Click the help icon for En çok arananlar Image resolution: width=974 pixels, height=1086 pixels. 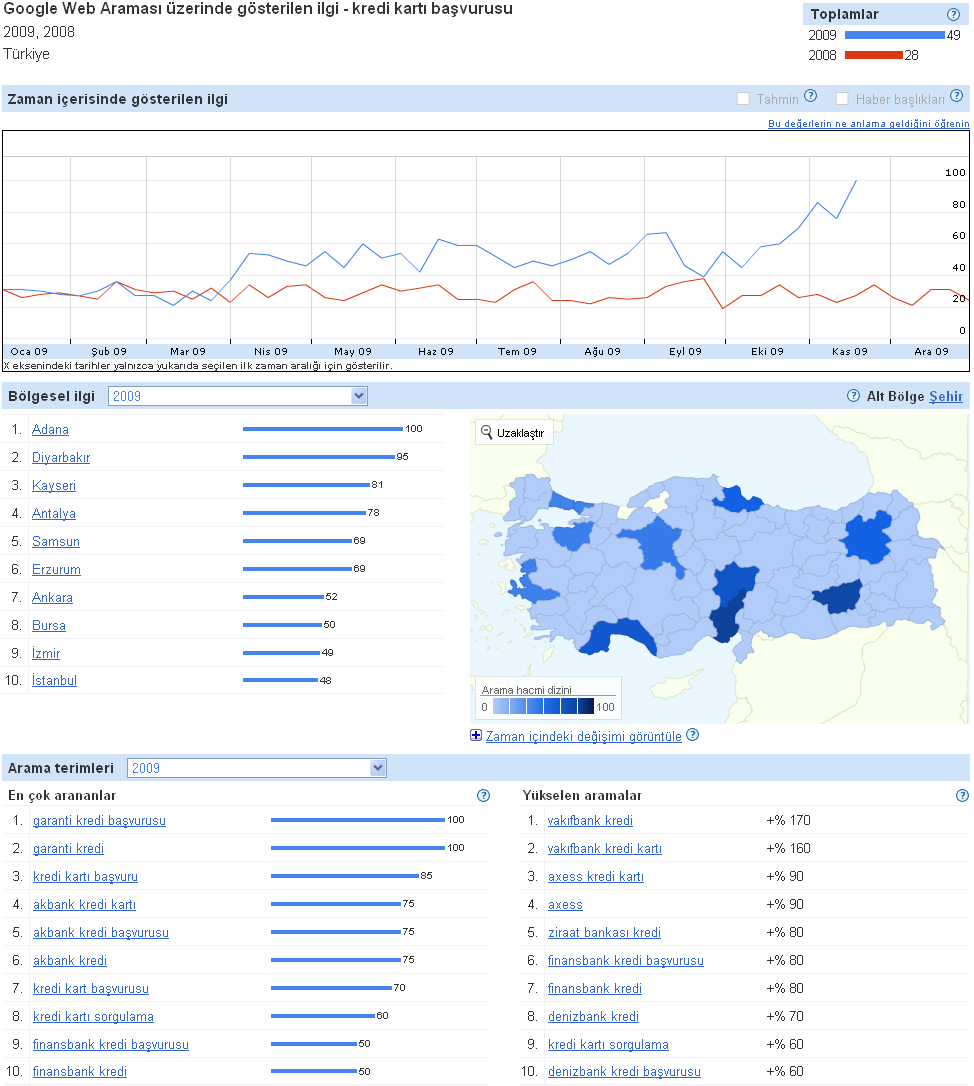pos(484,795)
